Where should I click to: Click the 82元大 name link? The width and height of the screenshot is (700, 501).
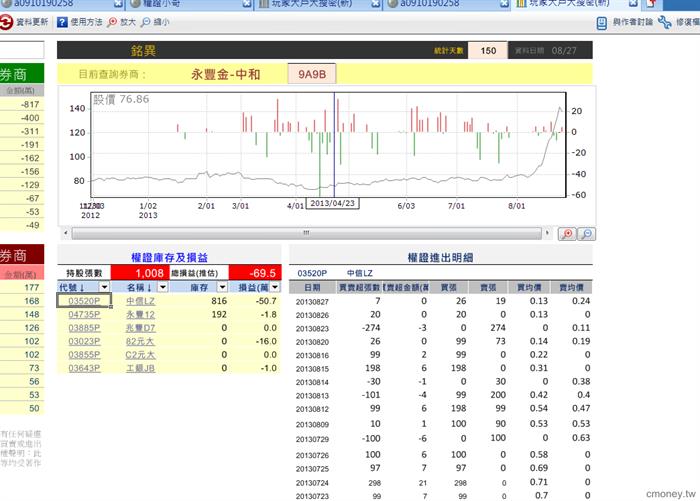pyautogui.click(x=140, y=341)
